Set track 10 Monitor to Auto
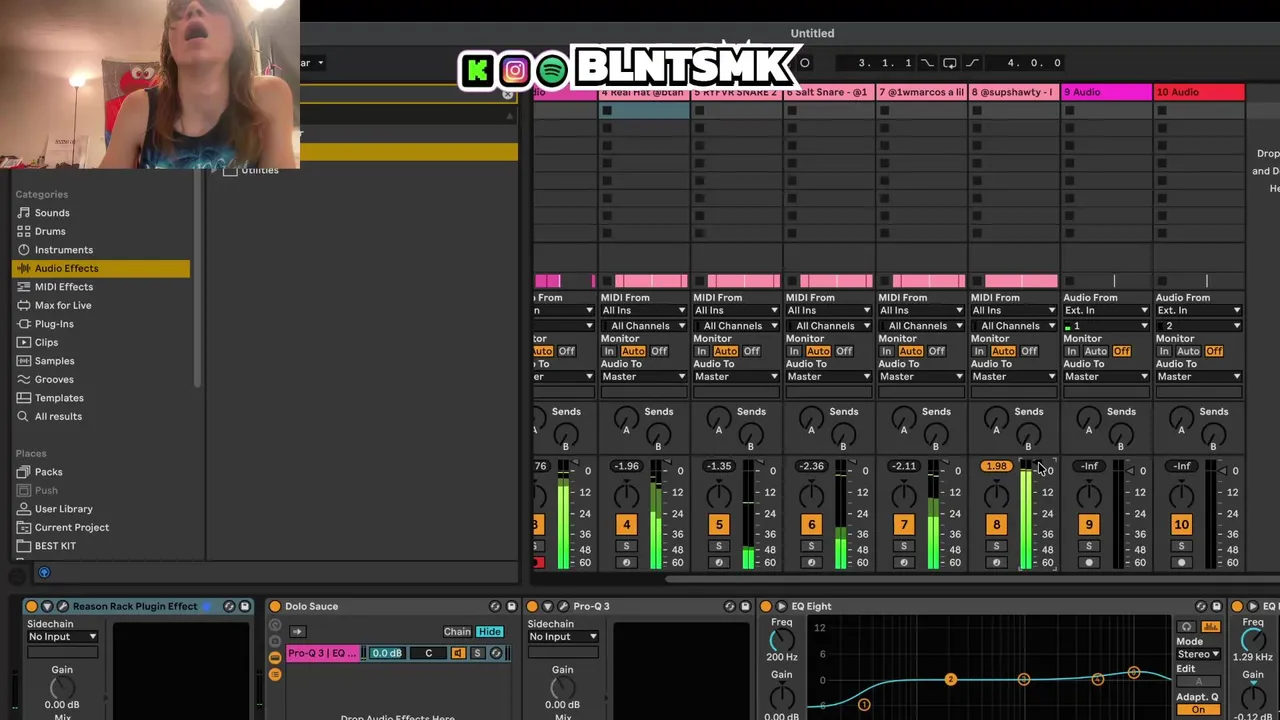Viewport: 1280px width, 720px height. pyautogui.click(x=1188, y=351)
